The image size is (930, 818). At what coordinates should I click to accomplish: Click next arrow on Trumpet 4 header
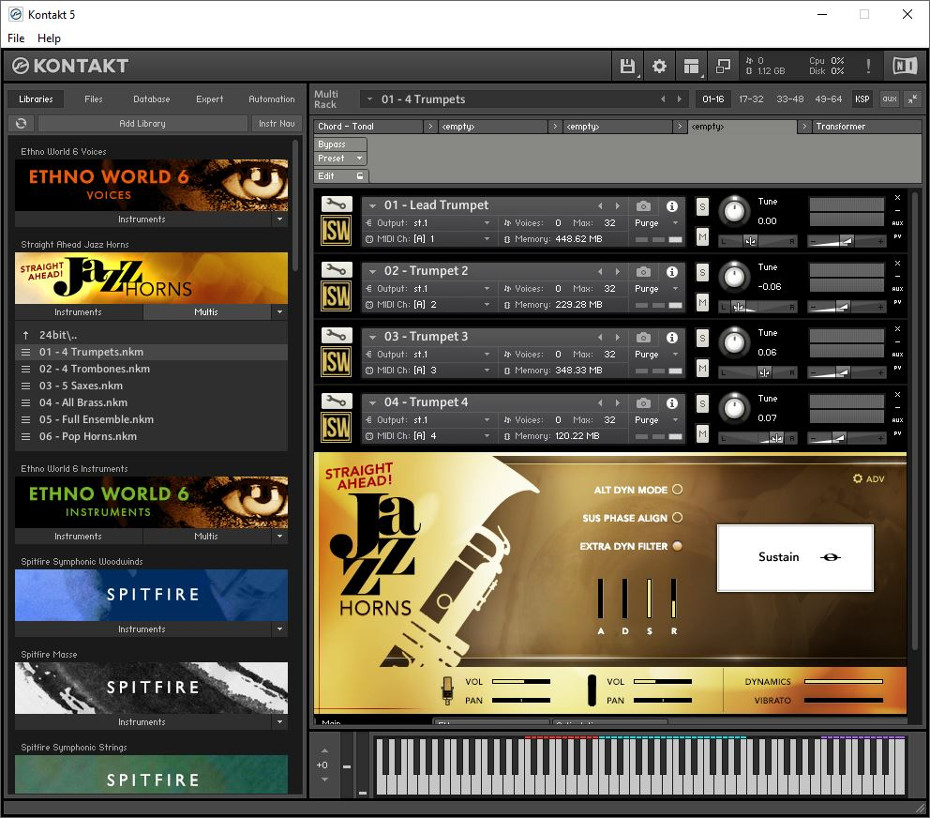coord(617,403)
